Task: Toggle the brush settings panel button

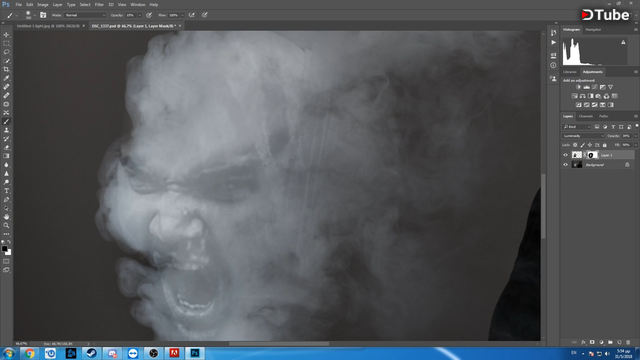Action: click(x=43, y=15)
